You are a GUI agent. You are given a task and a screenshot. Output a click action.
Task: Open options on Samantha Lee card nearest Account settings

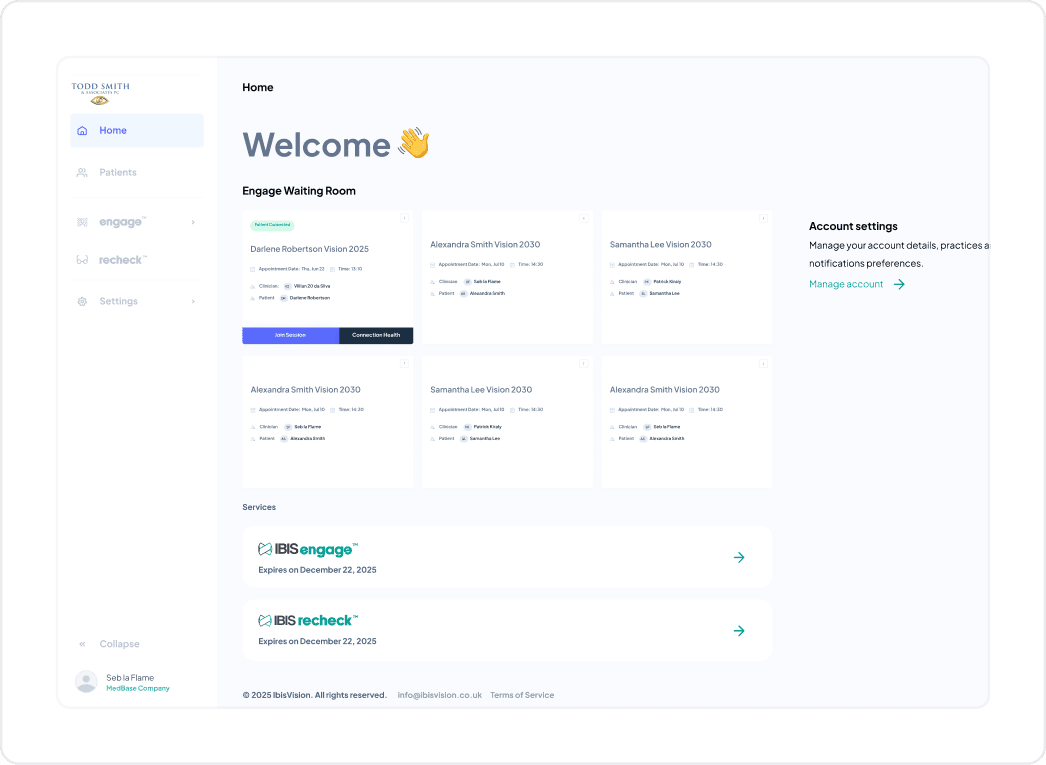764,218
